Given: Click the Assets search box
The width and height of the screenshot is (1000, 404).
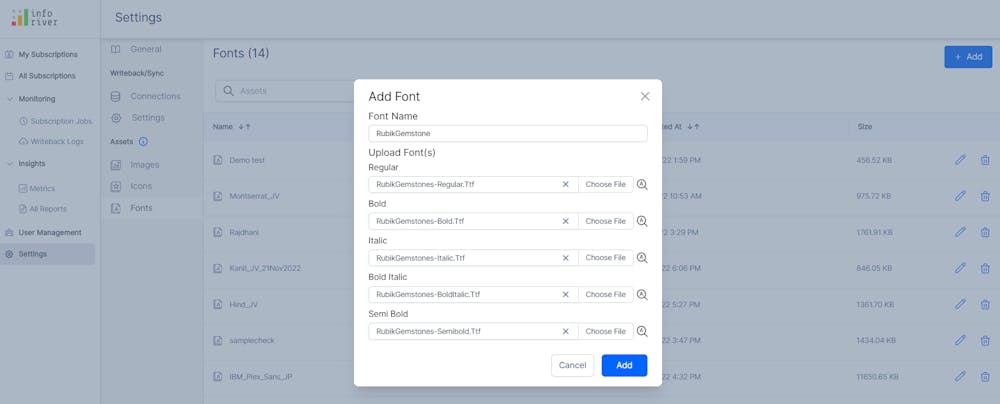Looking at the screenshot, I should (280, 91).
